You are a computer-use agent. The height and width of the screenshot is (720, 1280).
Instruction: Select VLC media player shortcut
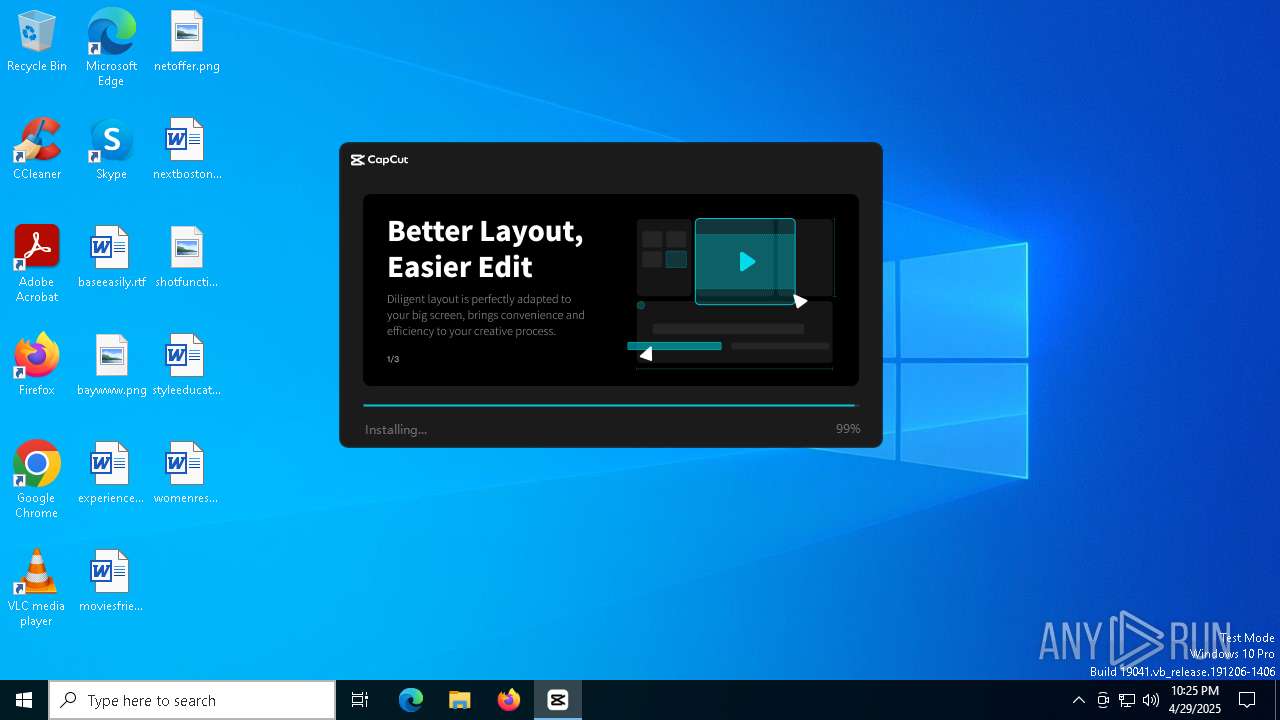(36, 588)
